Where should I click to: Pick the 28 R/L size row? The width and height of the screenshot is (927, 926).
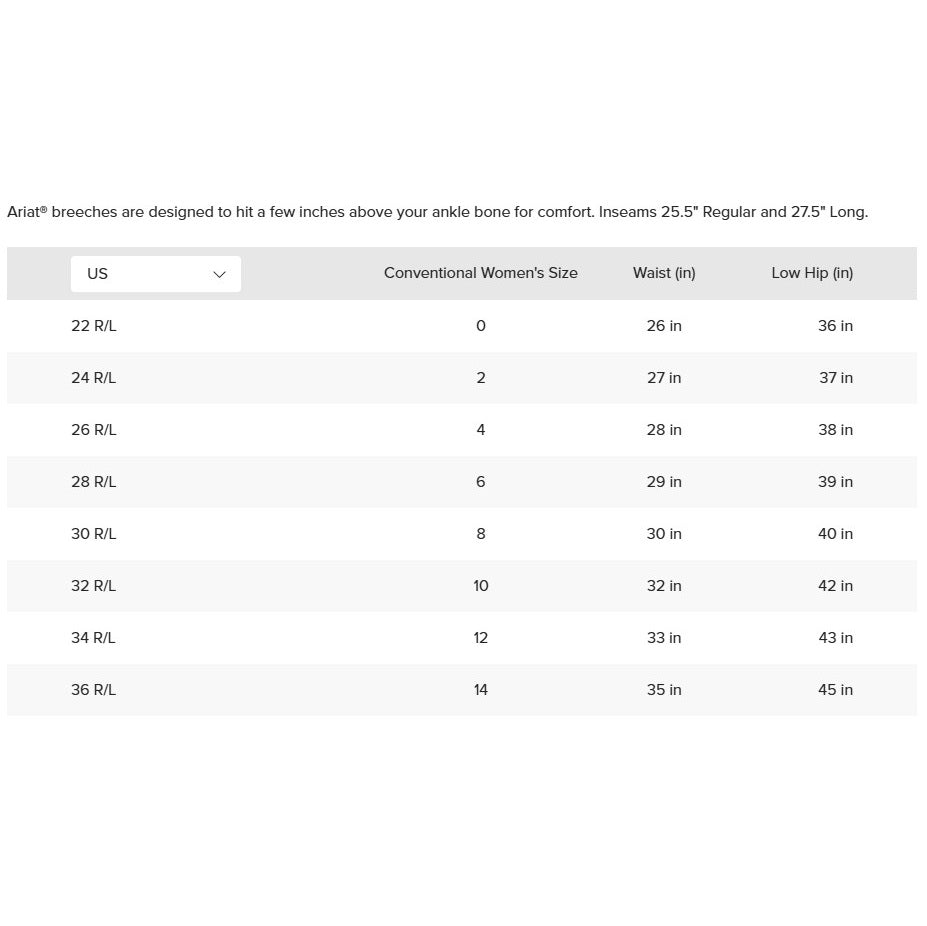(x=462, y=482)
